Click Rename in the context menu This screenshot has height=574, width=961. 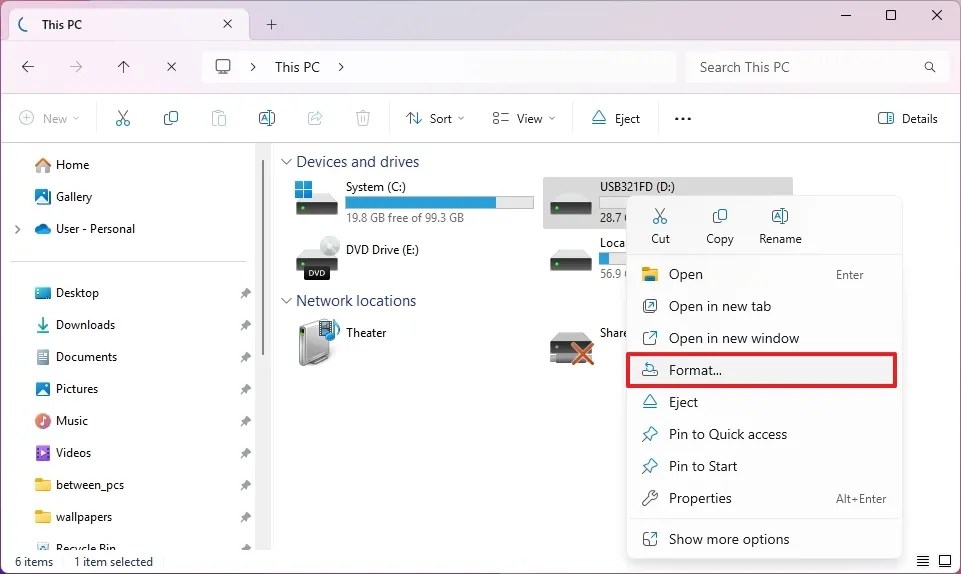[x=780, y=226]
